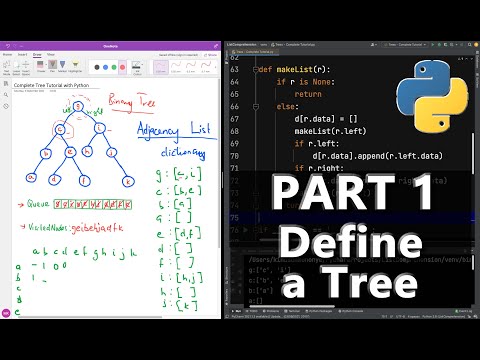Select the Lasso Select tool in OneNote
This screenshot has width=480, height=360.
tap(16, 67)
